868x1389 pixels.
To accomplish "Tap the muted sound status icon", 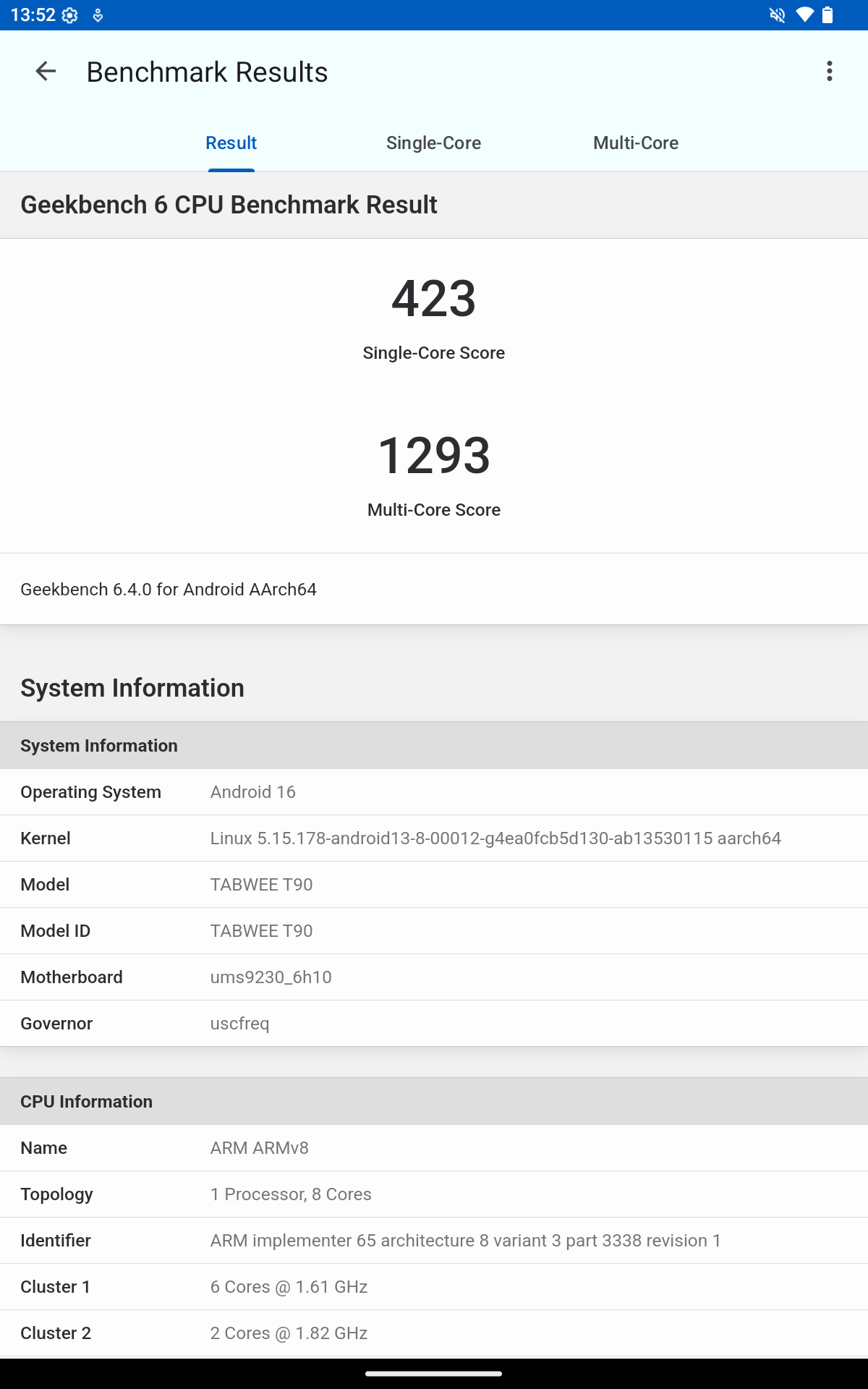I will click(x=777, y=15).
